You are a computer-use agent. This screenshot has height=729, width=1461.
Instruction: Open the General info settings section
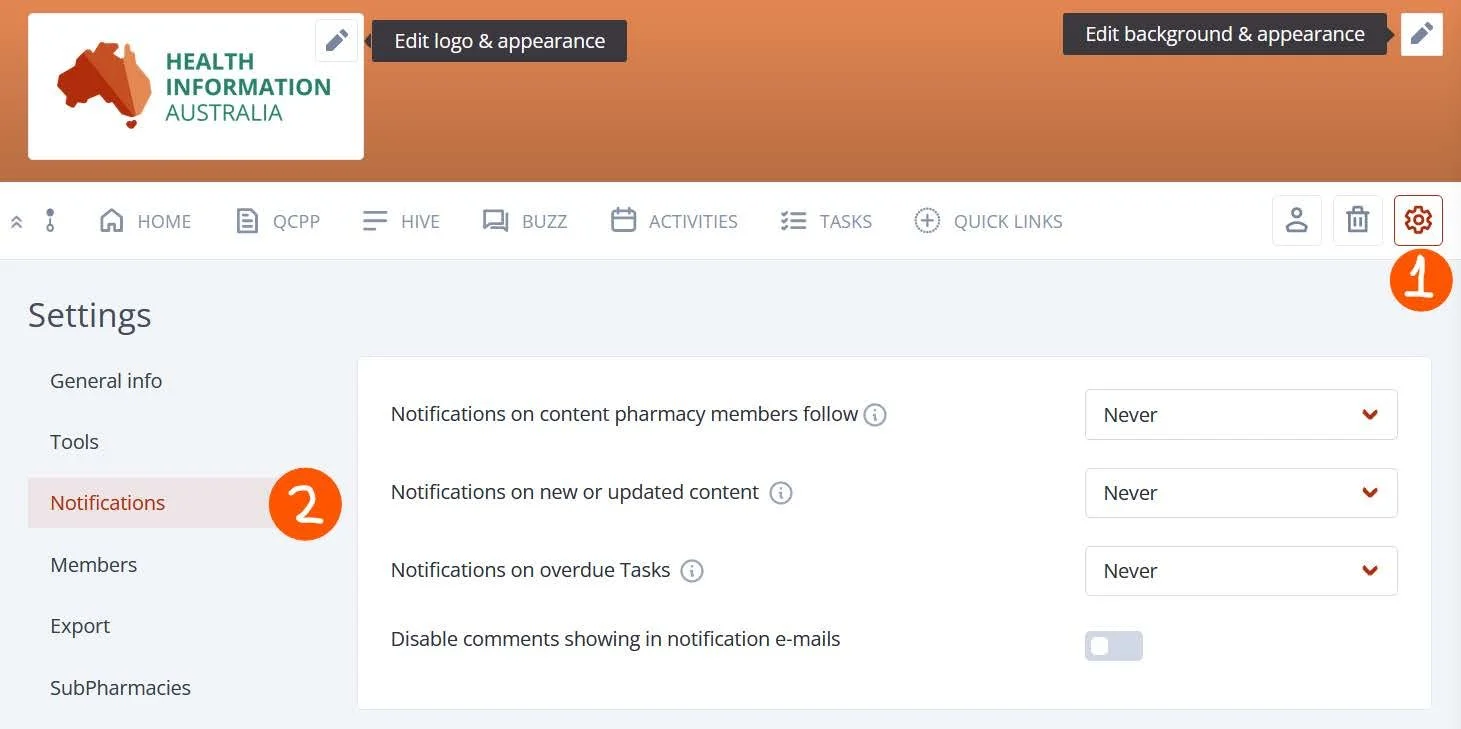tap(106, 381)
